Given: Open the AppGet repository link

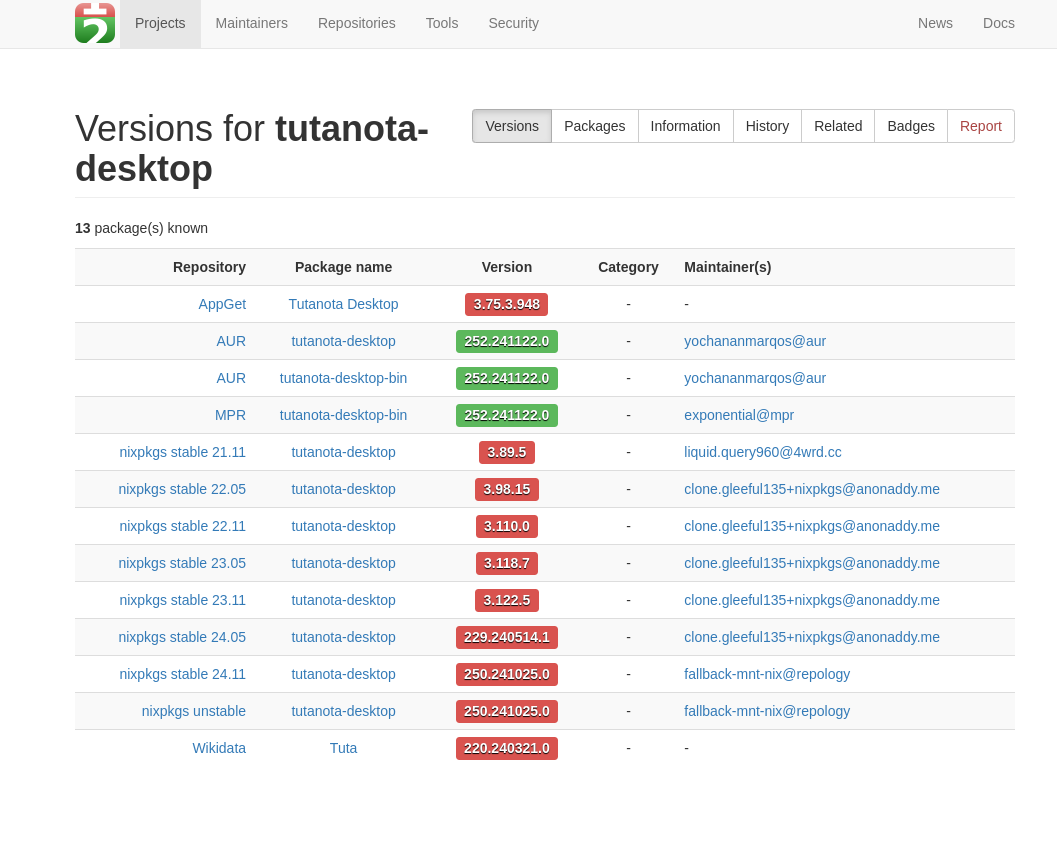Looking at the screenshot, I should (x=222, y=304).
